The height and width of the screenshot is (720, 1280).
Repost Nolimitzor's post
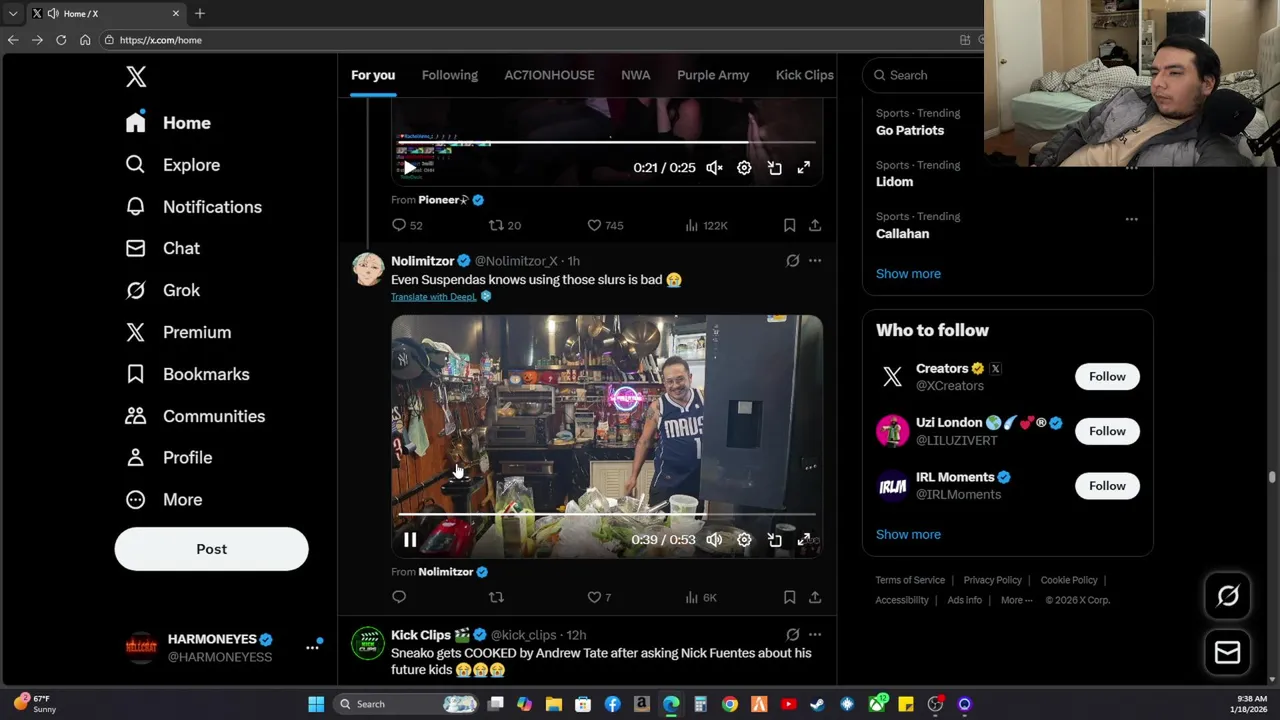point(496,597)
